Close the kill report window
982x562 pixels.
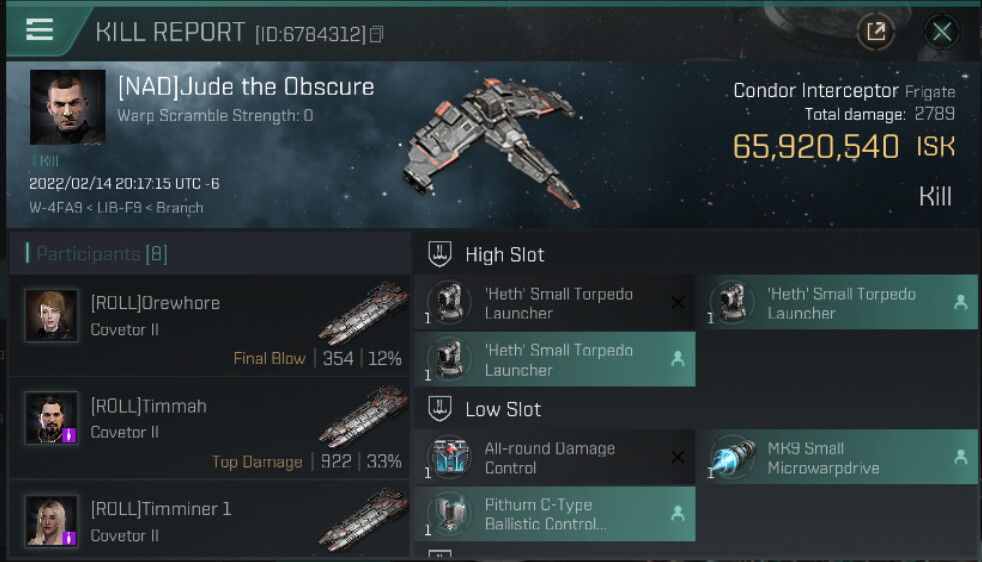pyautogui.click(x=941, y=32)
